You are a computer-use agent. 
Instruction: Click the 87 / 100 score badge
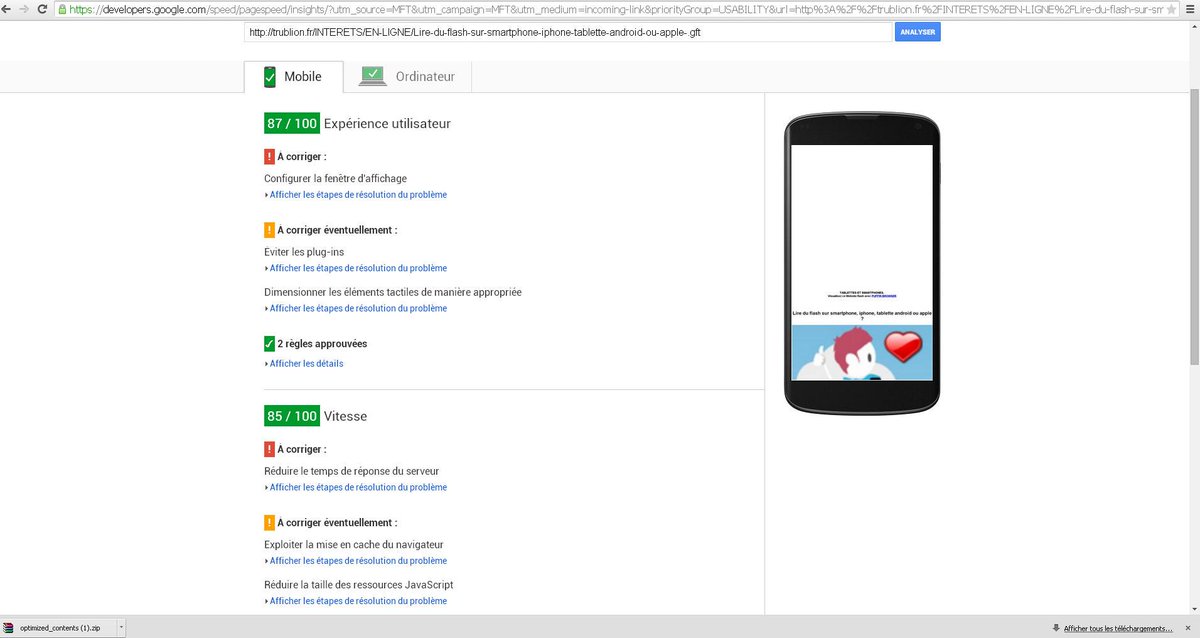[x=292, y=124]
